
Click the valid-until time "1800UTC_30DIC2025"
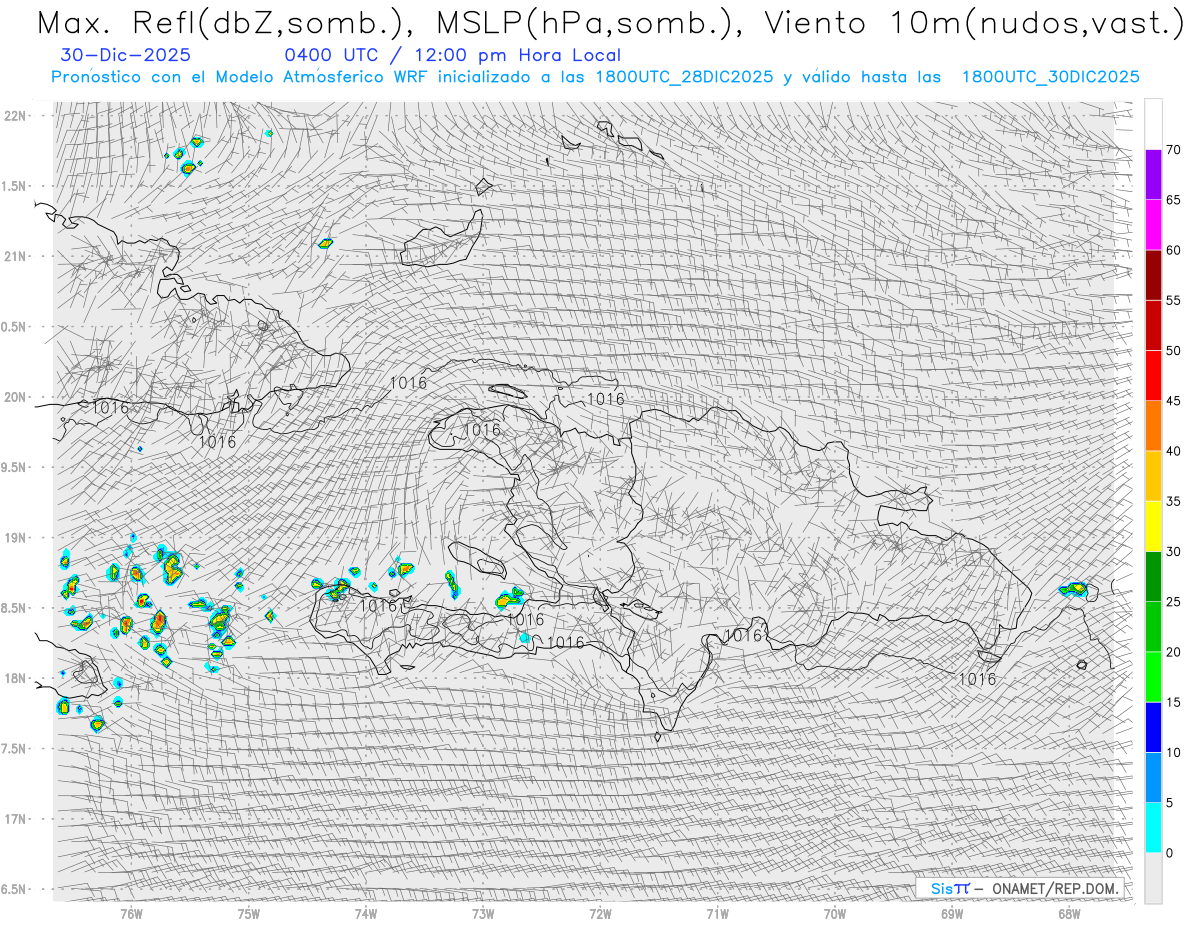coord(1051,76)
